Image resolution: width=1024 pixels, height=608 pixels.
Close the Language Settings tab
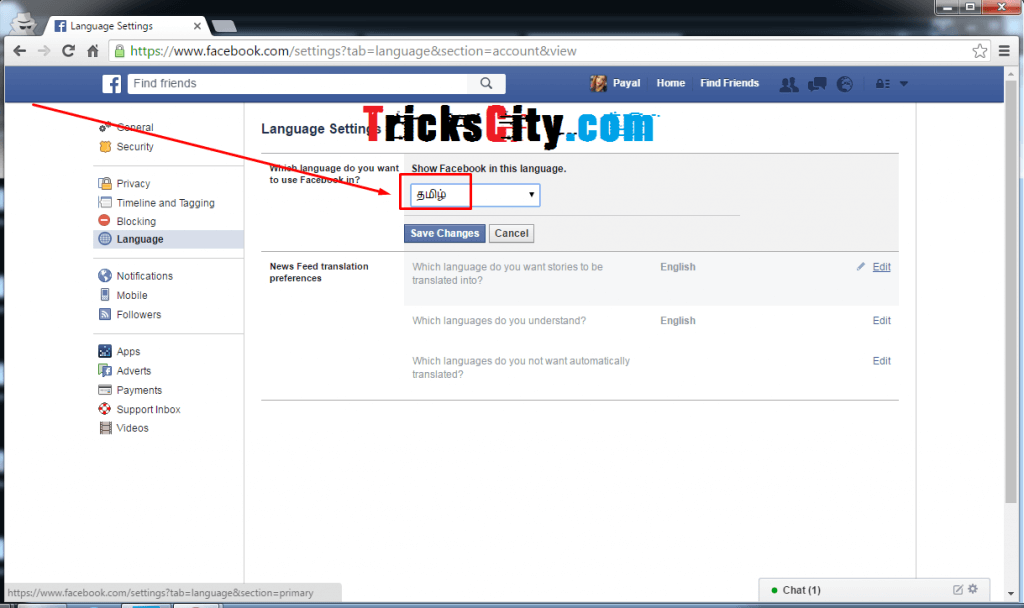pyautogui.click(x=197, y=26)
